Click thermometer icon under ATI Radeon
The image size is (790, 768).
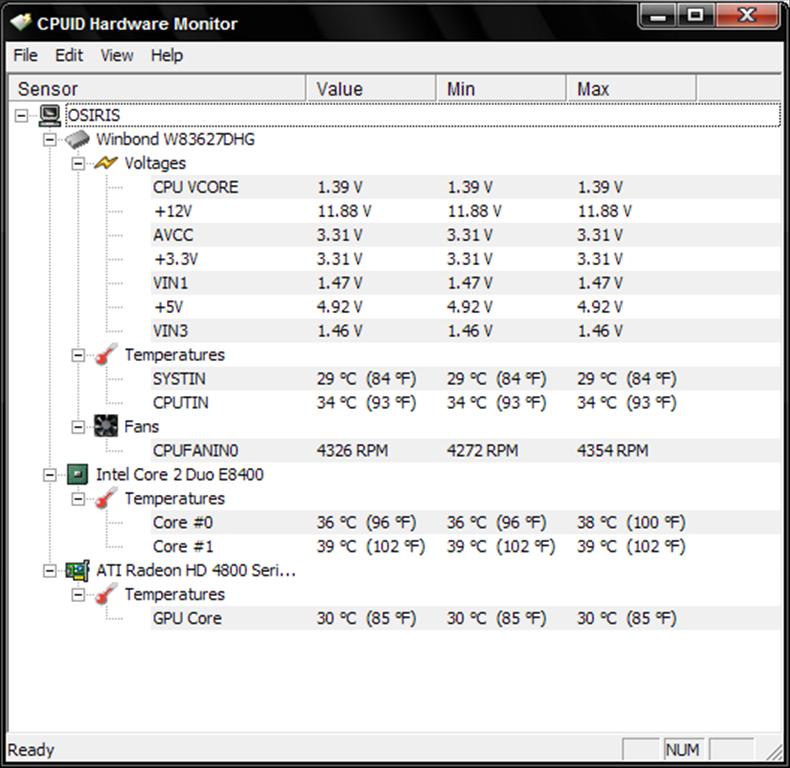(106, 594)
